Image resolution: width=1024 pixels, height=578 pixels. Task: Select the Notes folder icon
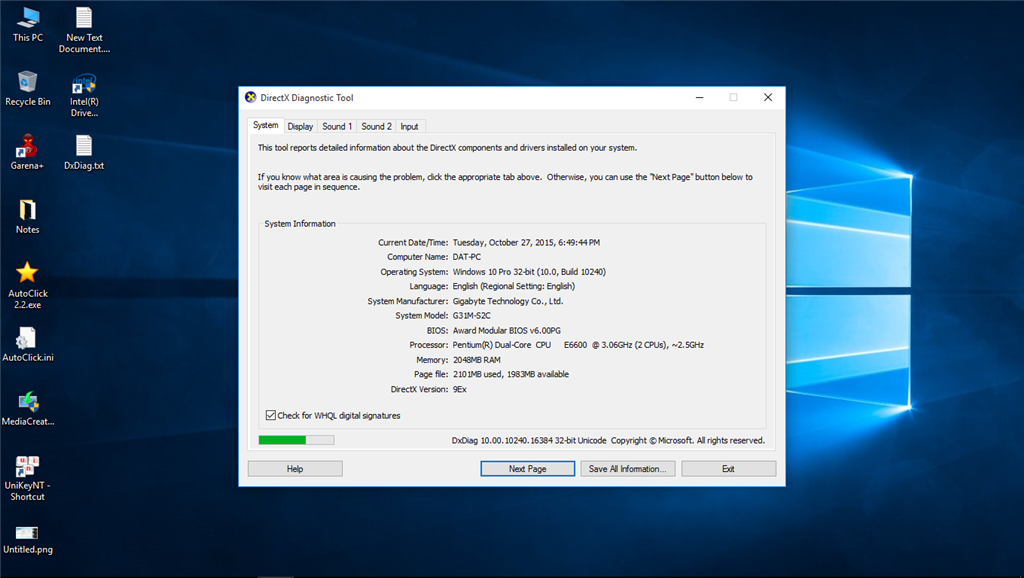point(27,216)
